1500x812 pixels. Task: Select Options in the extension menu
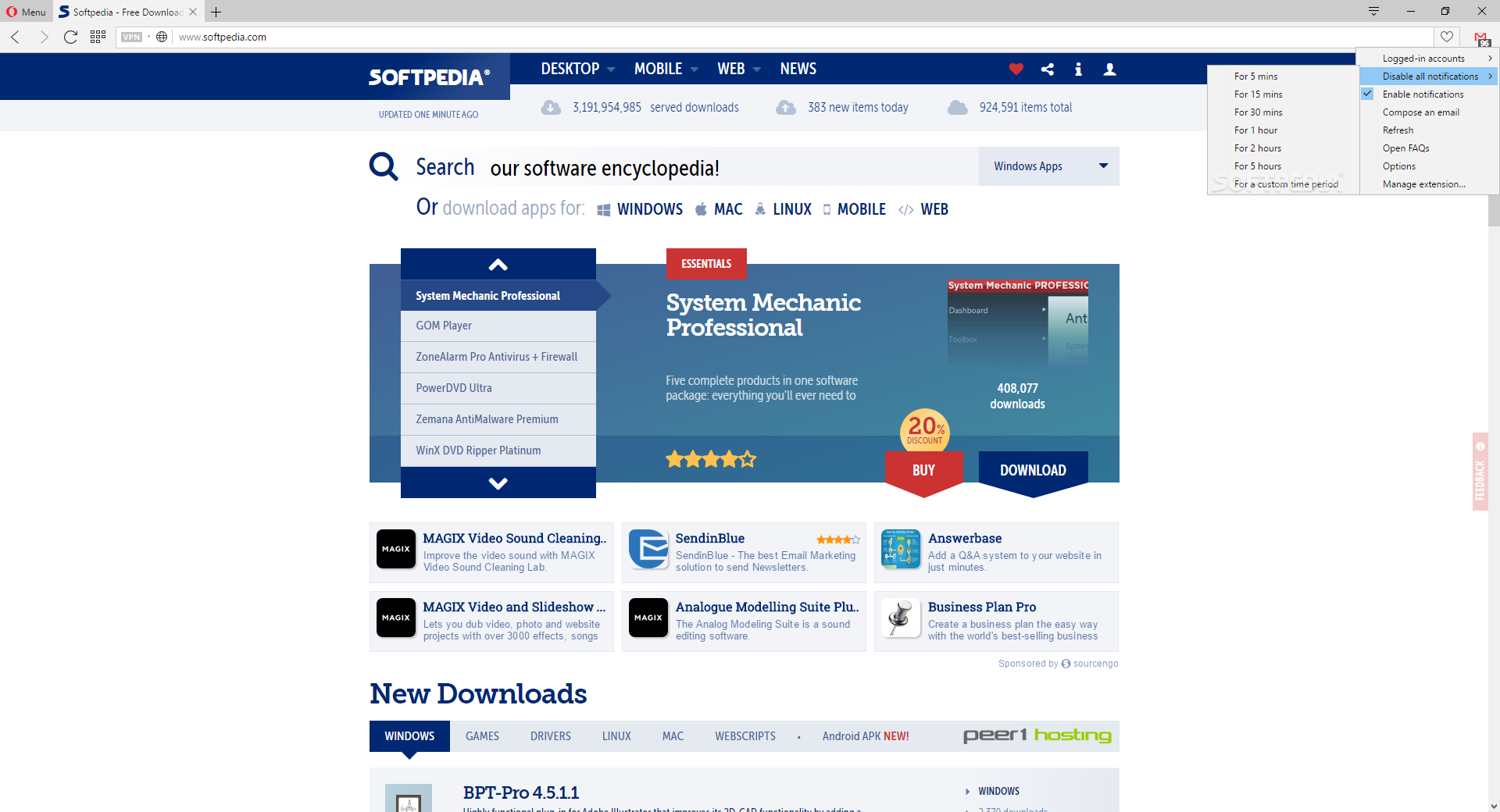pos(1429,166)
